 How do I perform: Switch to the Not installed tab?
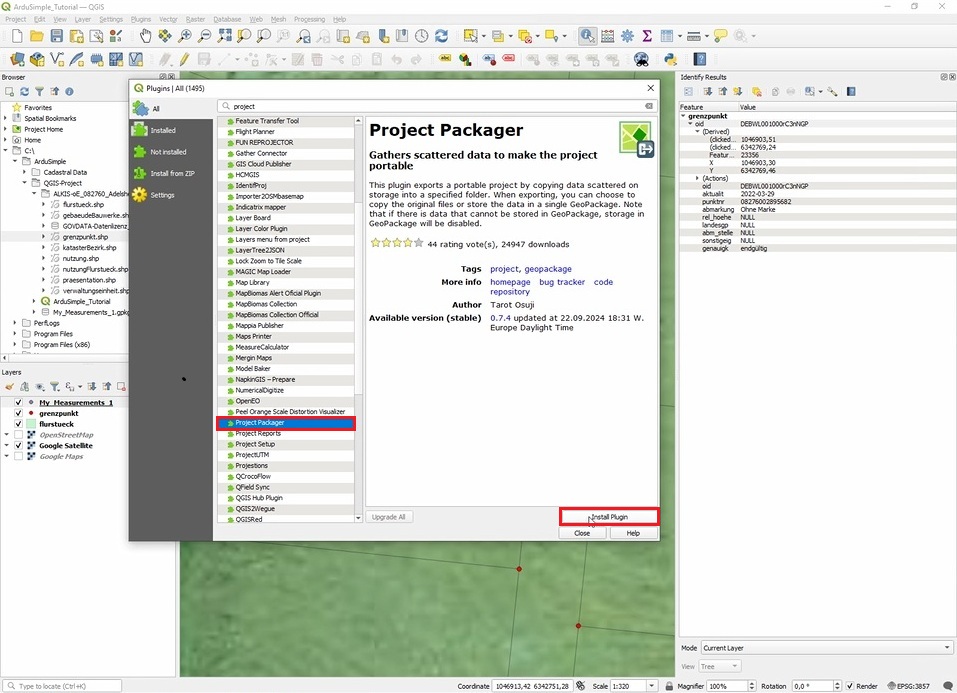click(x=168, y=152)
